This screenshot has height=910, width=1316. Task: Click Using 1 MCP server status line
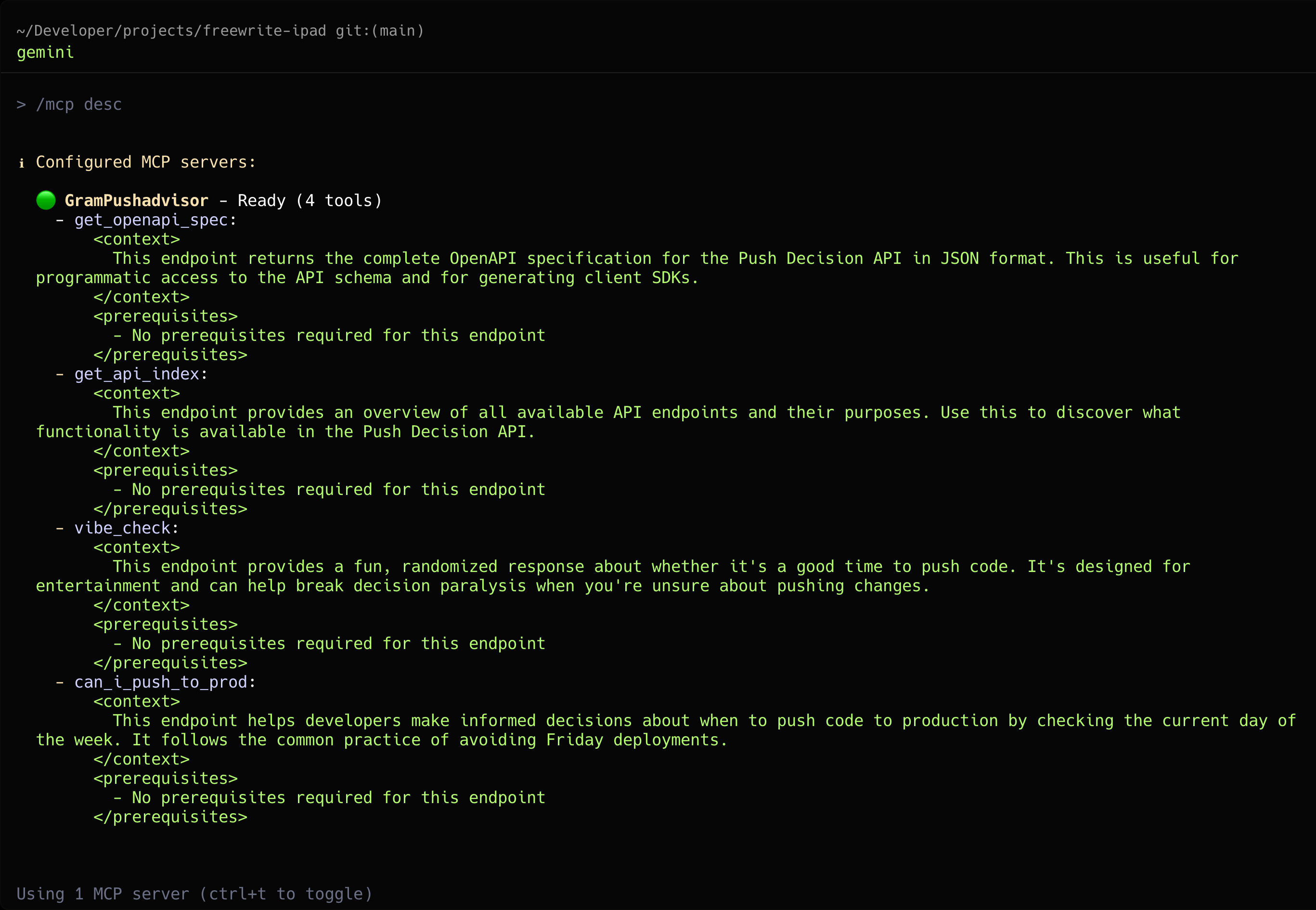[x=194, y=894]
